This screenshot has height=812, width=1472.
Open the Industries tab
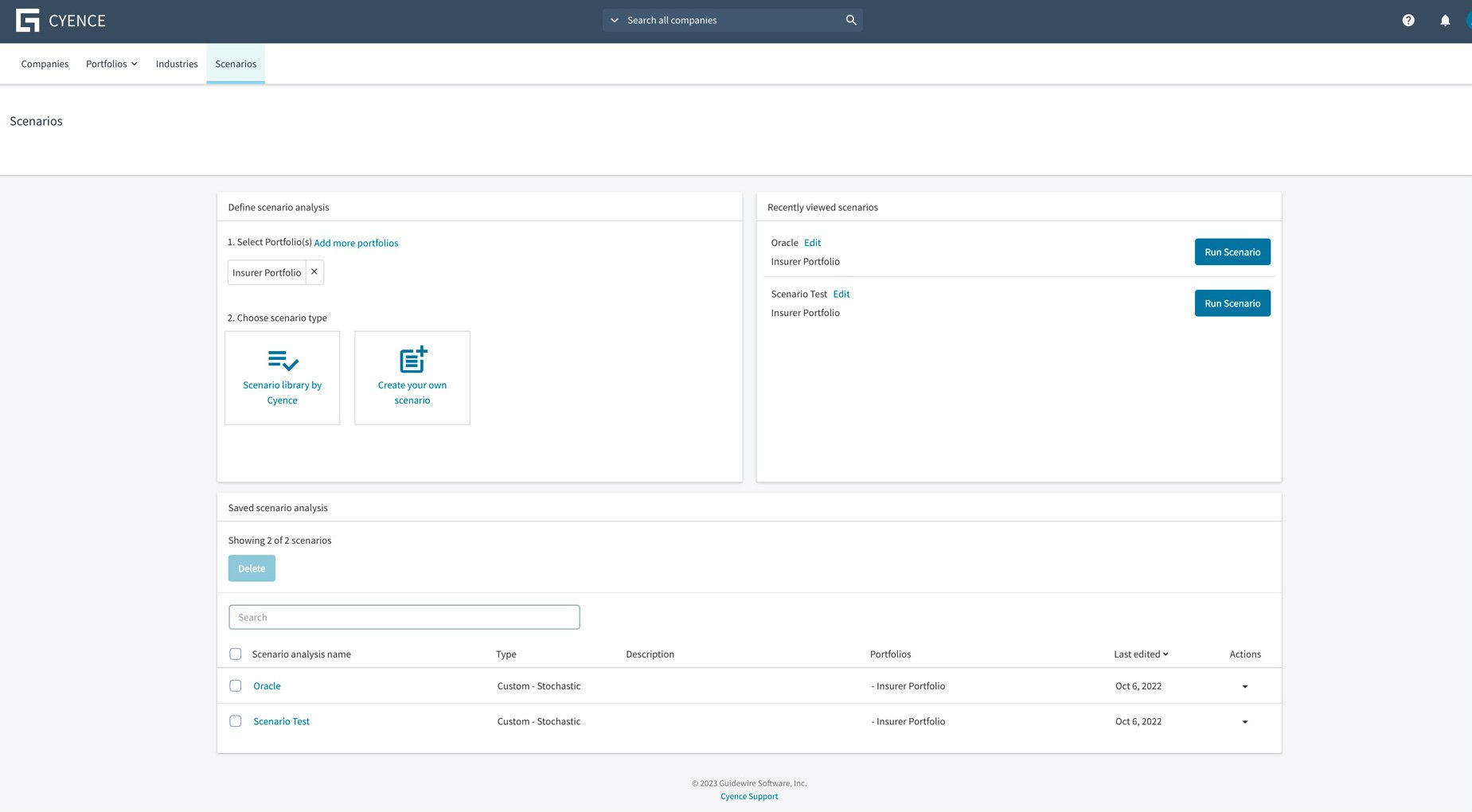point(176,64)
